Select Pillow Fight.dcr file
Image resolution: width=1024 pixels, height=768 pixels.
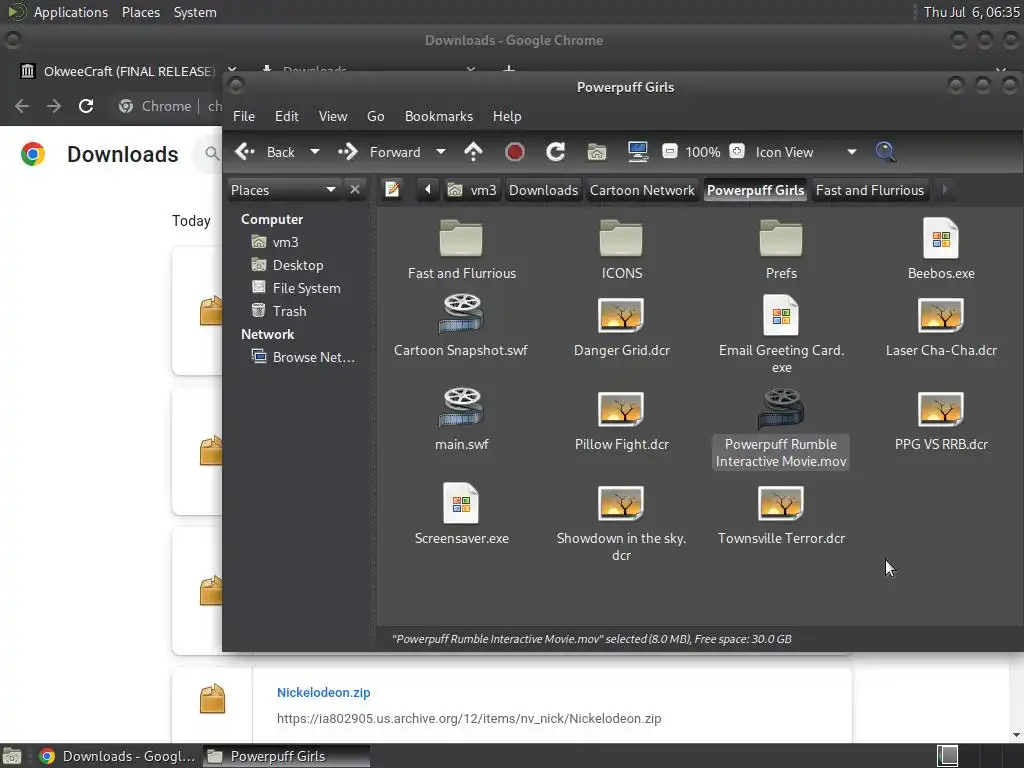click(x=621, y=421)
